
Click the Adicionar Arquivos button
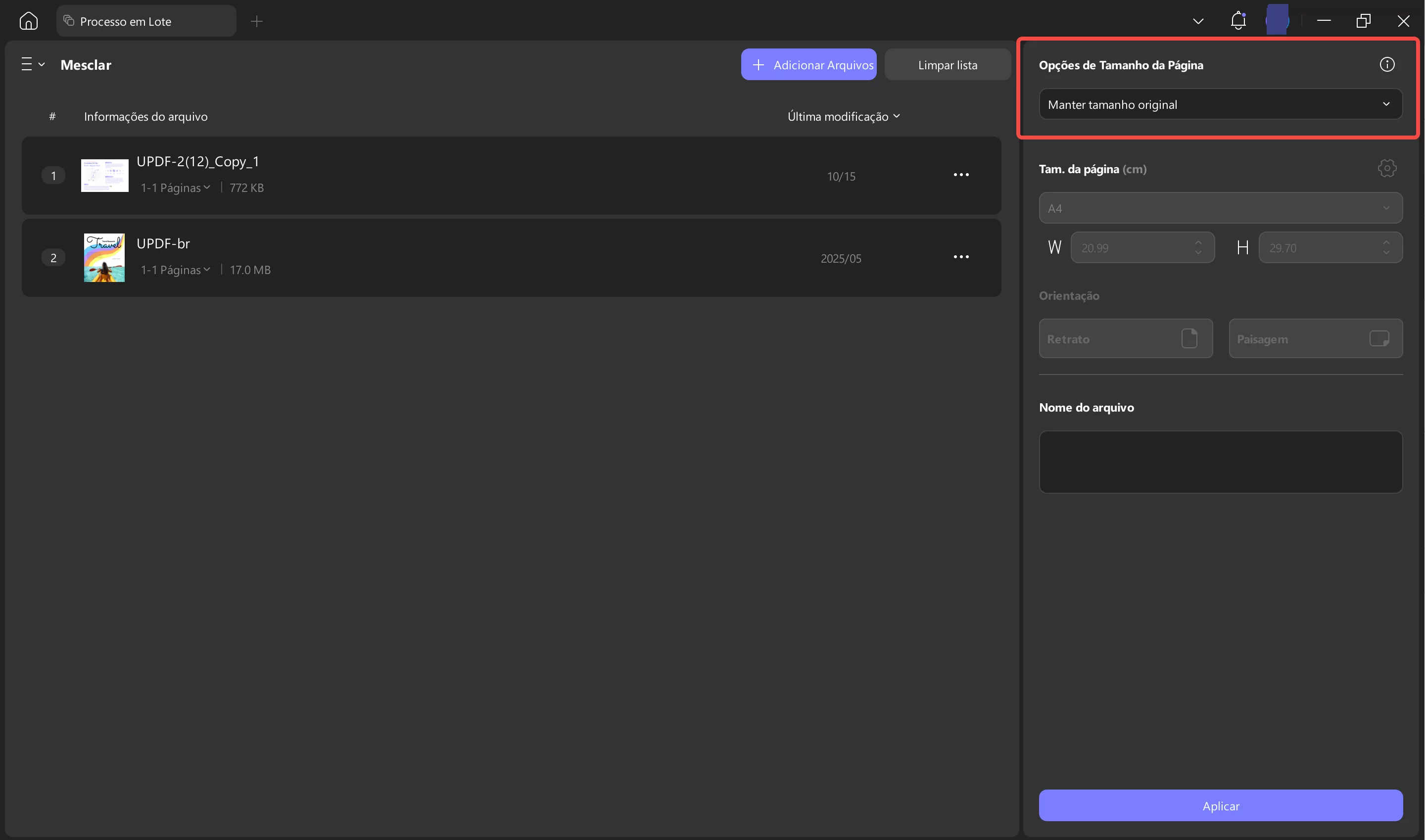tap(808, 64)
